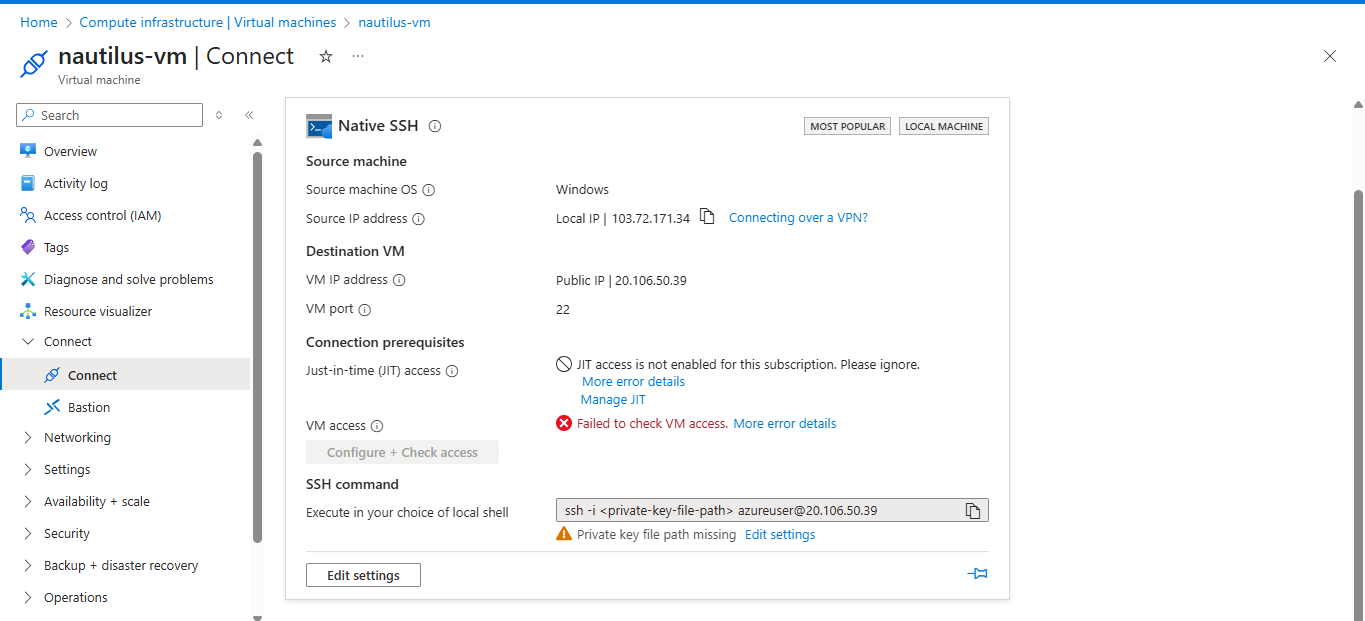The height and width of the screenshot is (621, 1365).
Task: Copy the SSH command to clipboard
Action: 972,511
